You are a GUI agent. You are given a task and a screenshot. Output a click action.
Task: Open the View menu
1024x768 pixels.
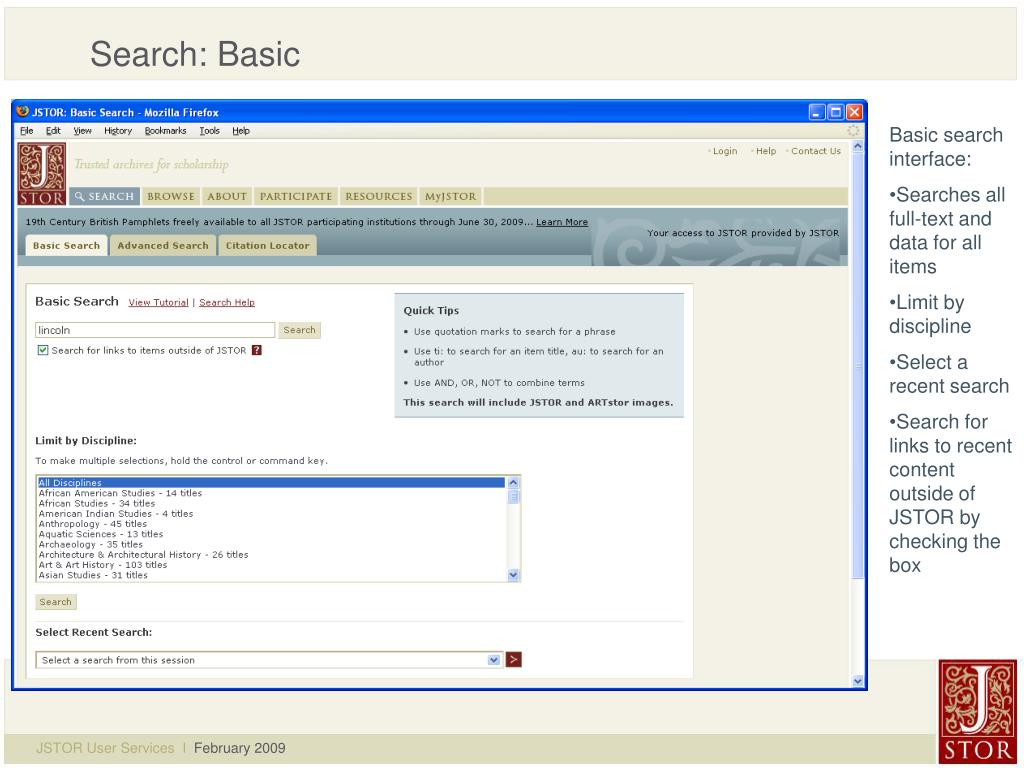pos(82,131)
